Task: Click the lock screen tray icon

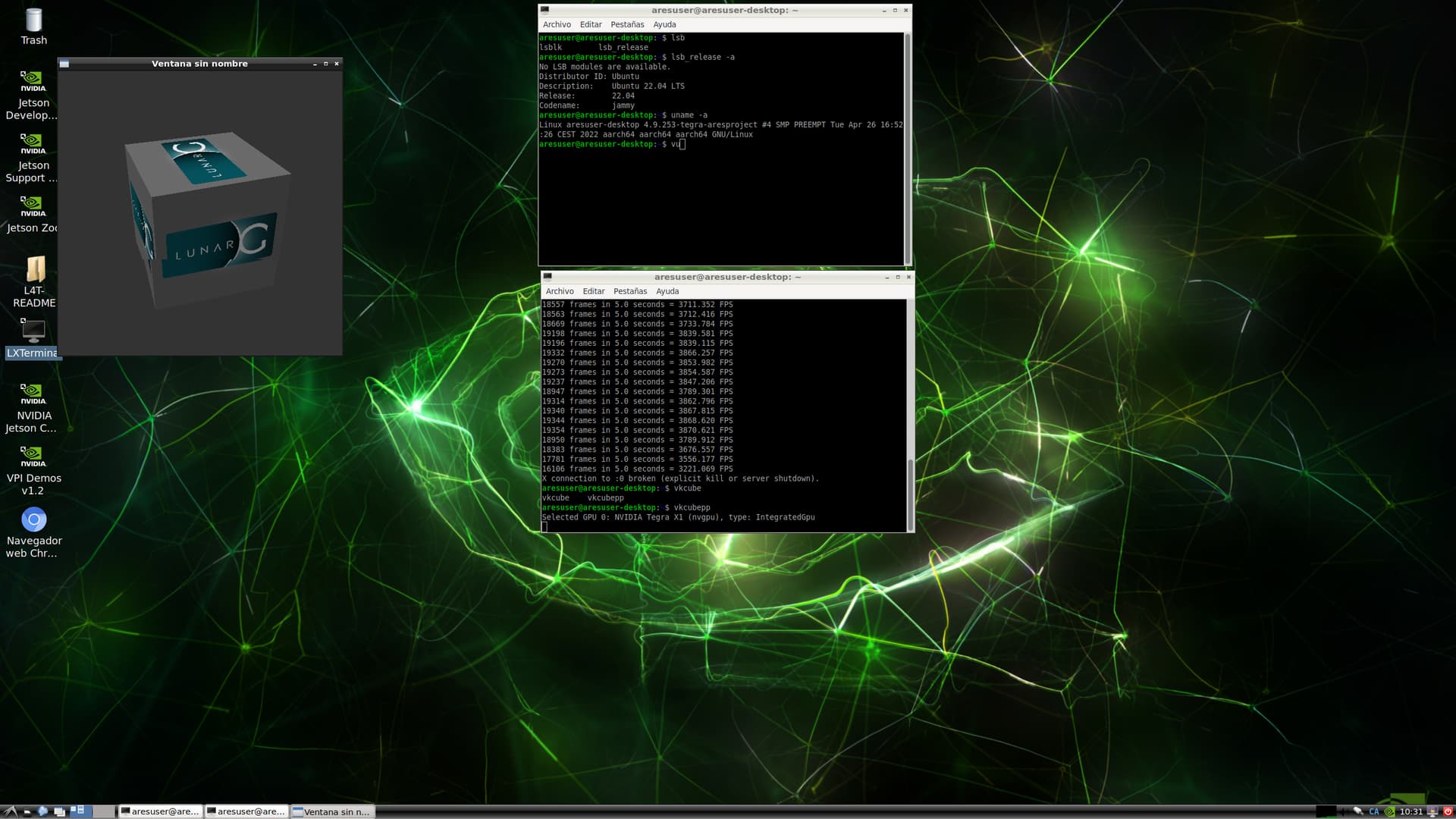Action: pos(1432,811)
